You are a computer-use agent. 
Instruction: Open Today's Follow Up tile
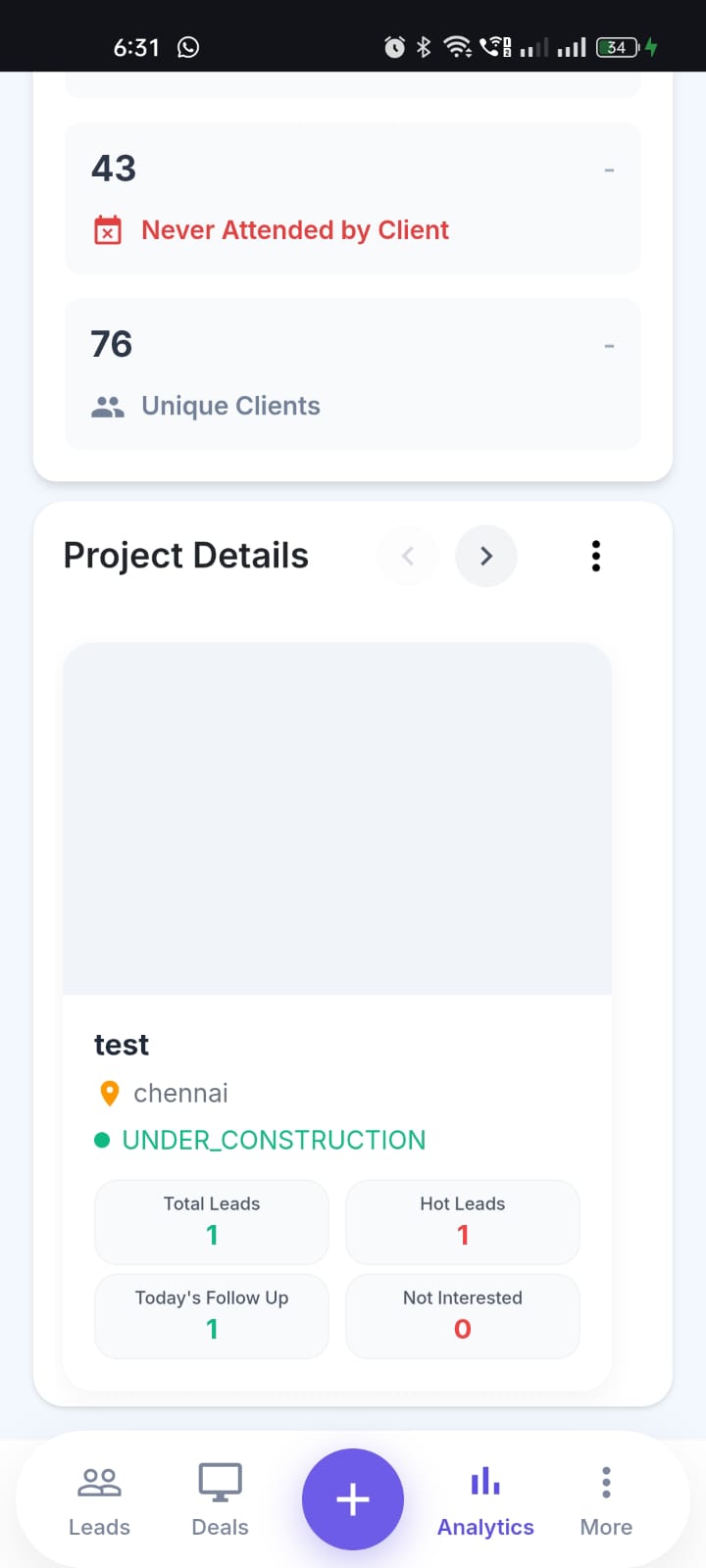[x=212, y=1316]
